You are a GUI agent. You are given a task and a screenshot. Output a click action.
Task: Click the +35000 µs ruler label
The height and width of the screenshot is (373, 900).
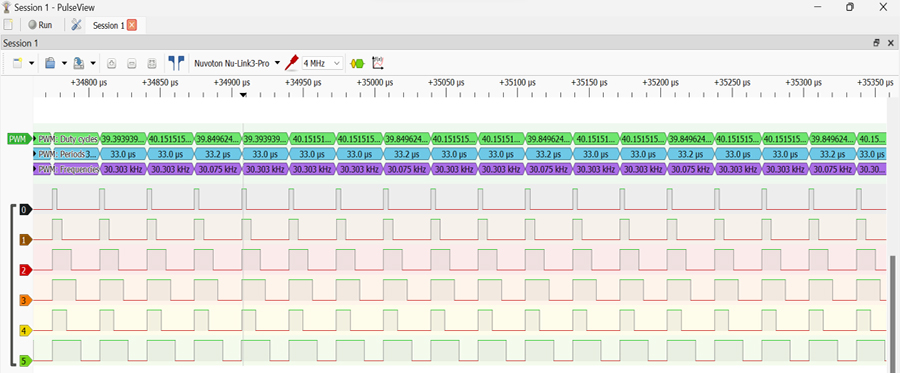coord(374,83)
